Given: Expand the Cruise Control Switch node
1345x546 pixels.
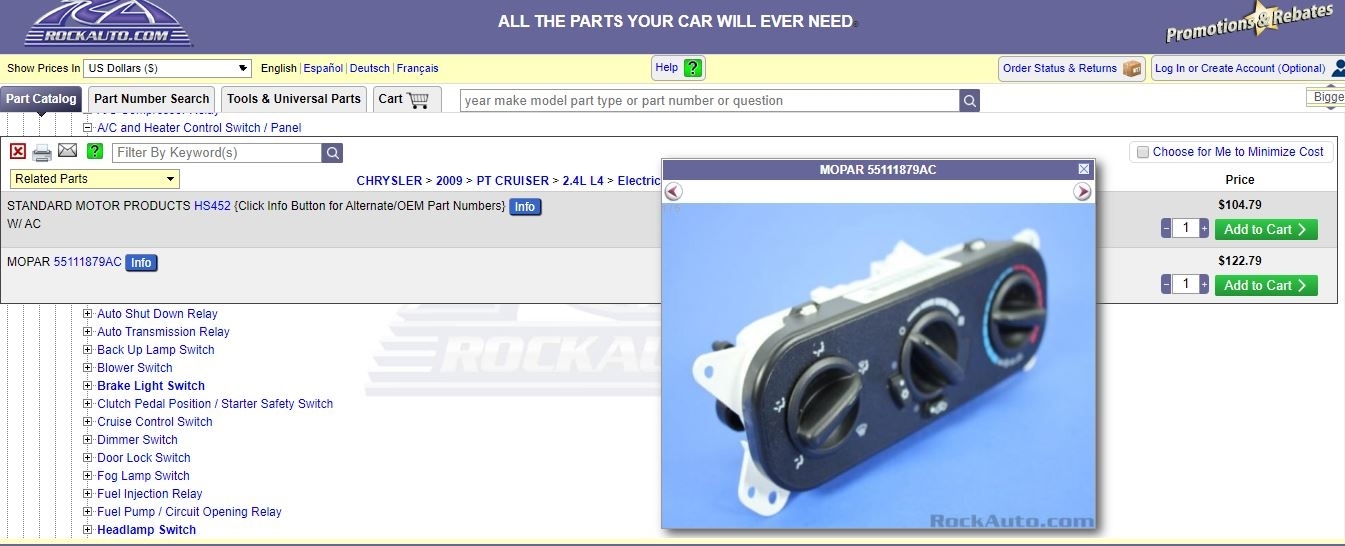Looking at the screenshot, I should click(88, 422).
